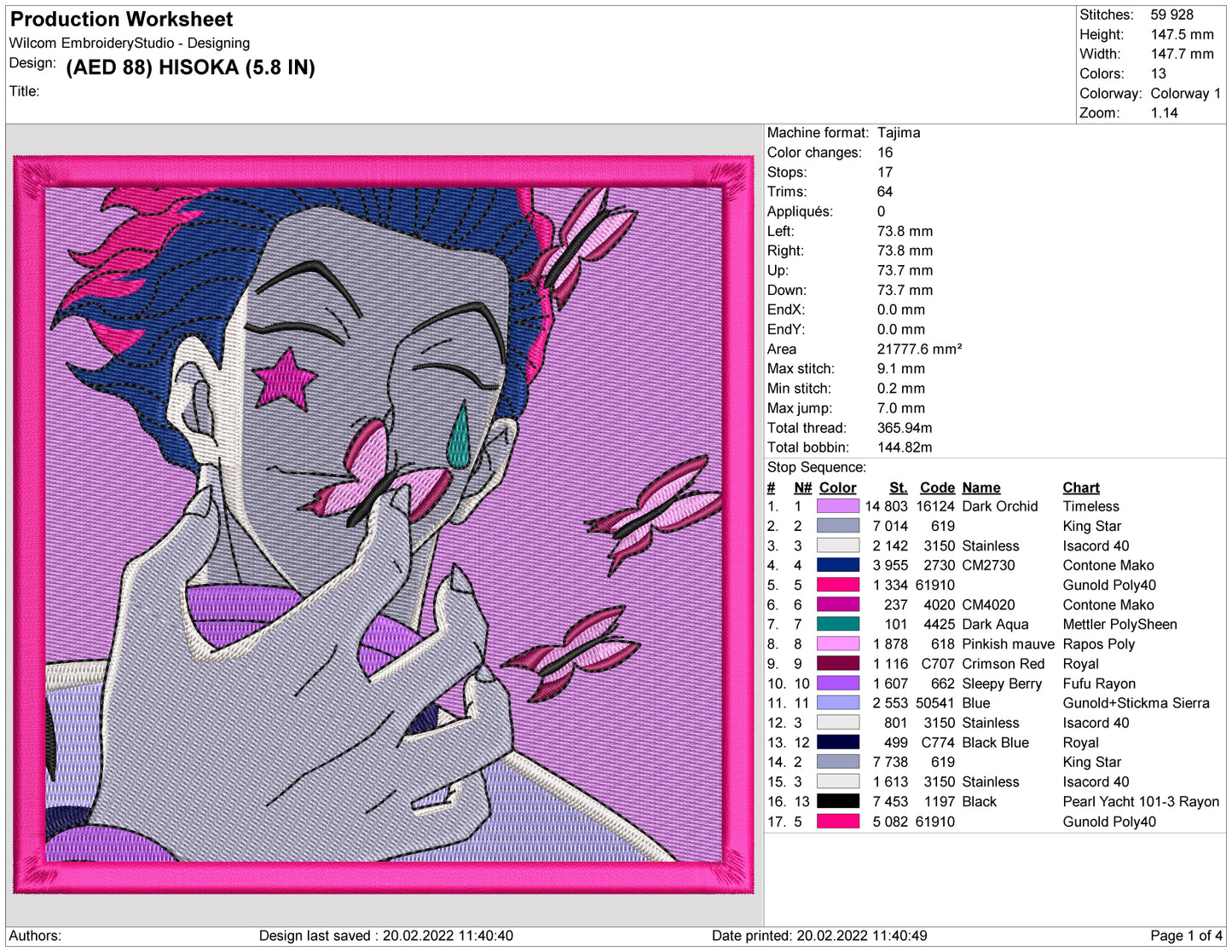Click 'Timeless' in the Chart column
This screenshot has height=952, width=1232.
click(x=1091, y=506)
